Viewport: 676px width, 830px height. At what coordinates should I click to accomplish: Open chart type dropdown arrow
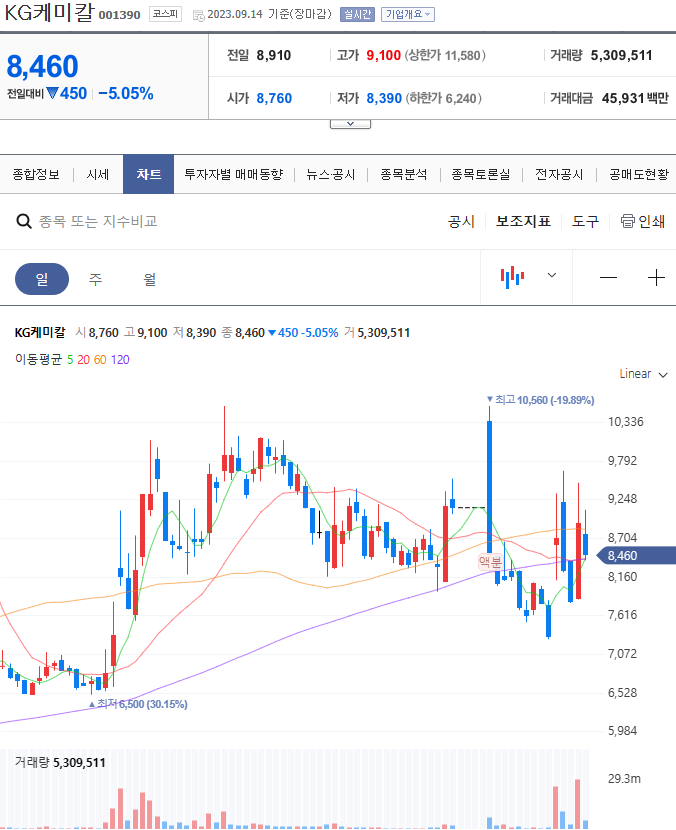(x=552, y=275)
